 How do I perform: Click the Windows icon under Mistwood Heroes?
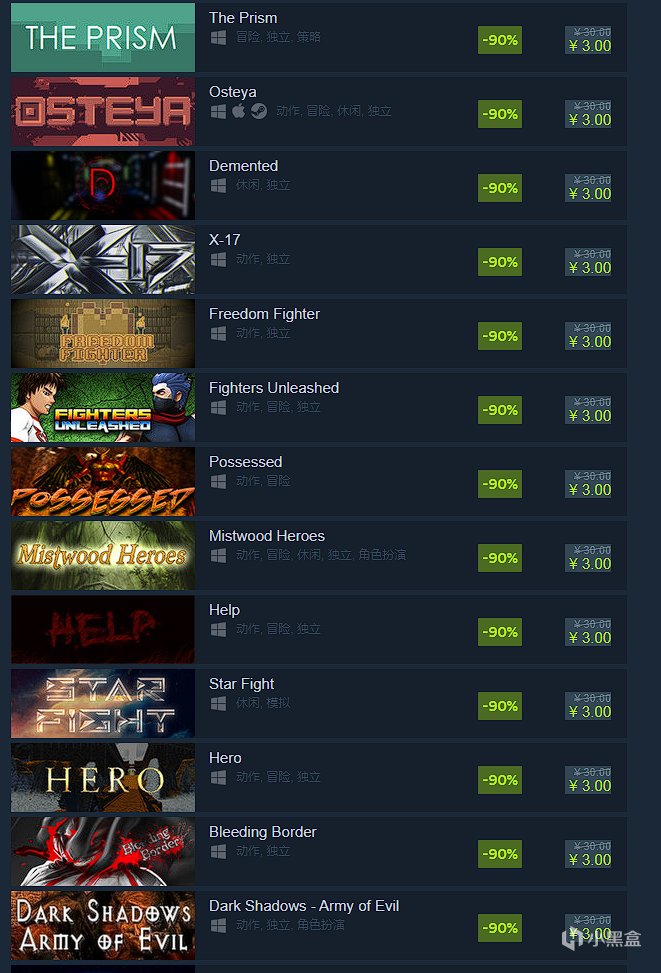click(x=218, y=555)
